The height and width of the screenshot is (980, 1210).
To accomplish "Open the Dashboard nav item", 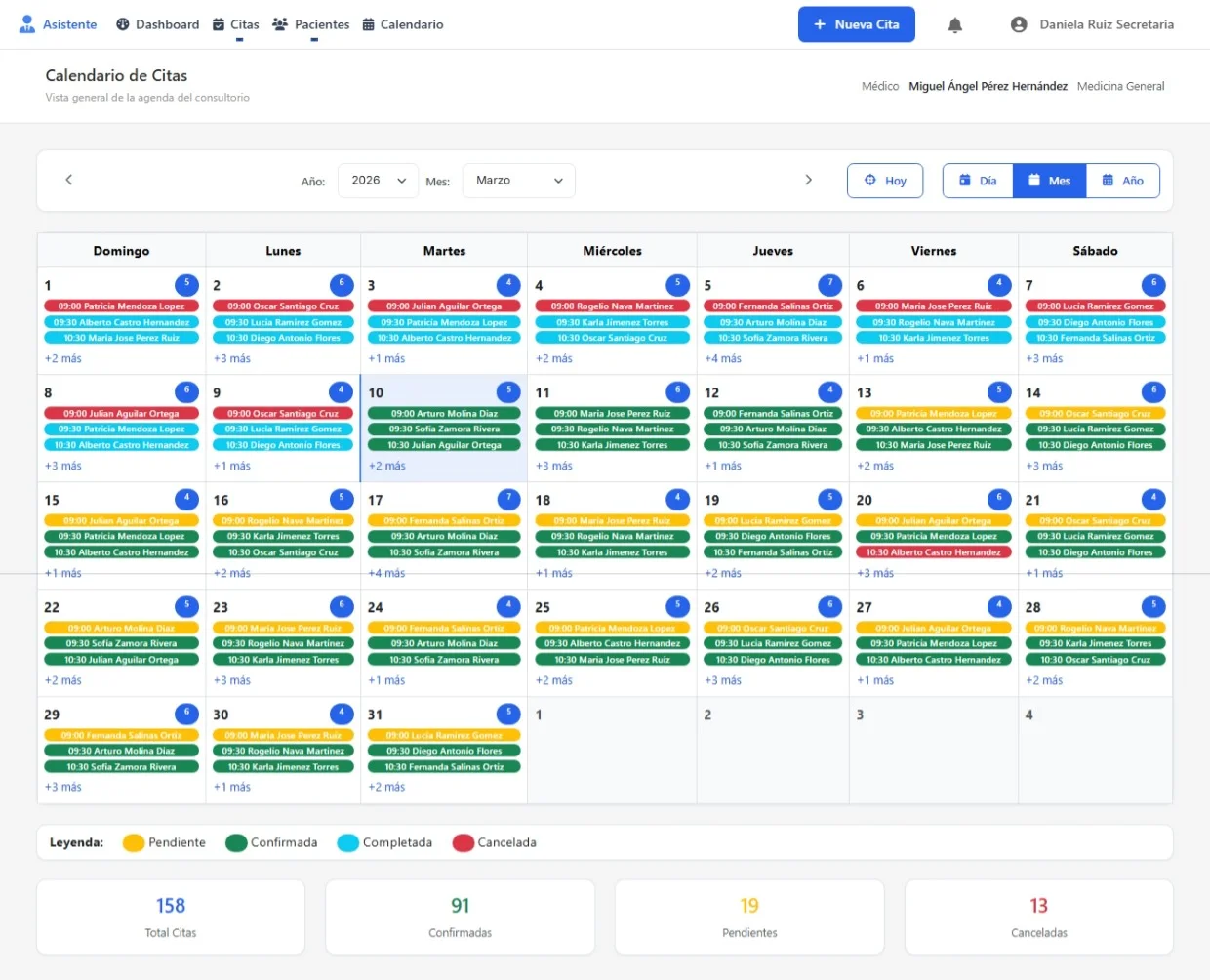I will [157, 24].
